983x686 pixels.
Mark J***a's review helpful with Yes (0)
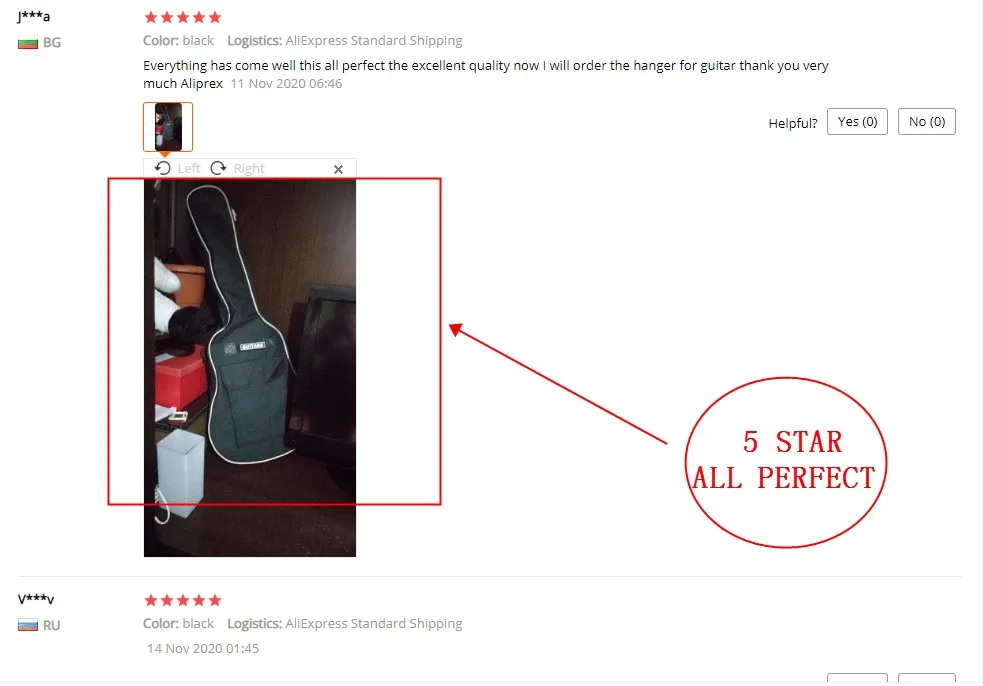[x=857, y=122]
